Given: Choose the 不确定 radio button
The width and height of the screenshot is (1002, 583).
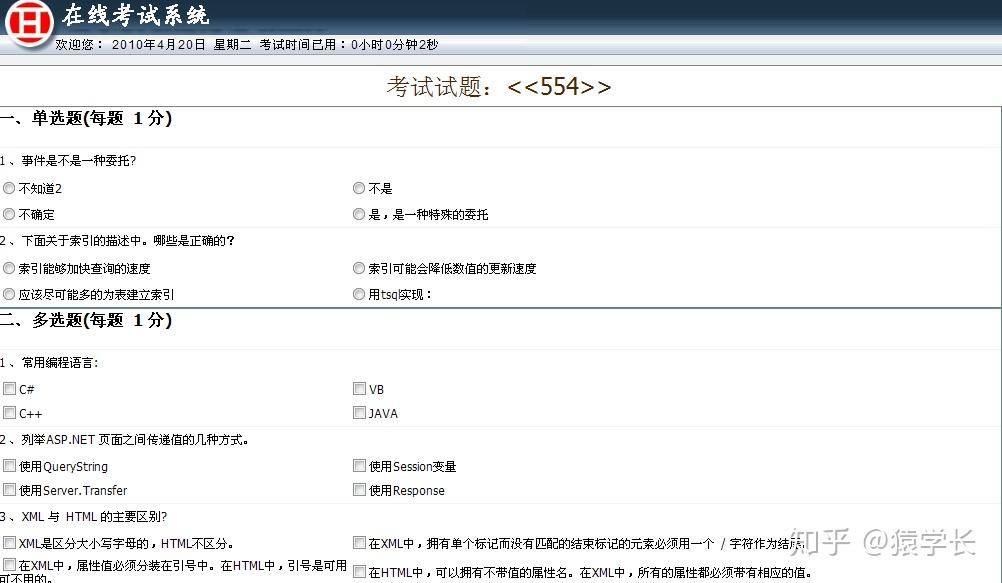Looking at the screenshot, I should (9, 214).
